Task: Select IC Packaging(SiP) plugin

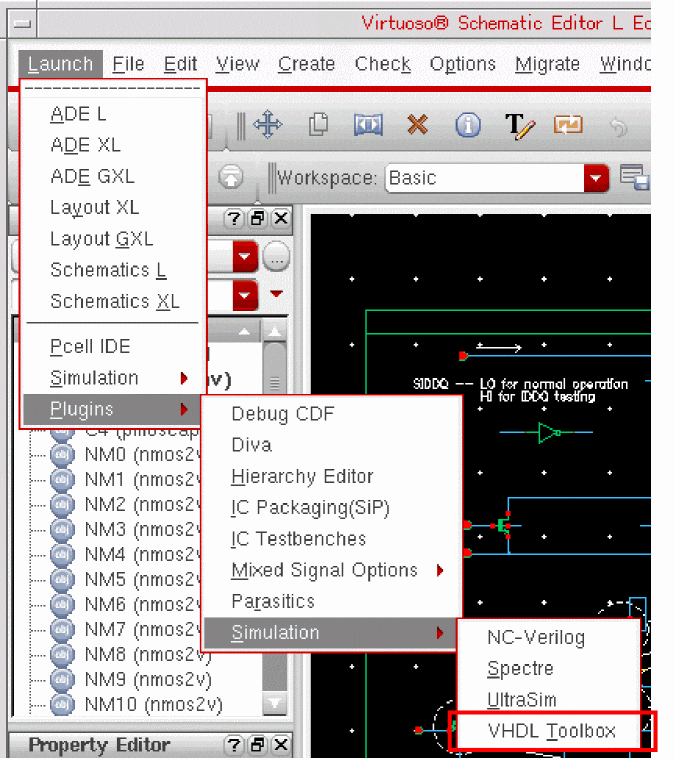Action: [x=332, y=508]
